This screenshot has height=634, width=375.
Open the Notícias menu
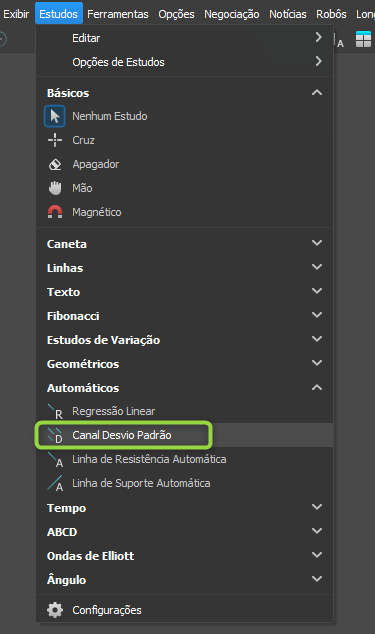click(x=288, y=14)
